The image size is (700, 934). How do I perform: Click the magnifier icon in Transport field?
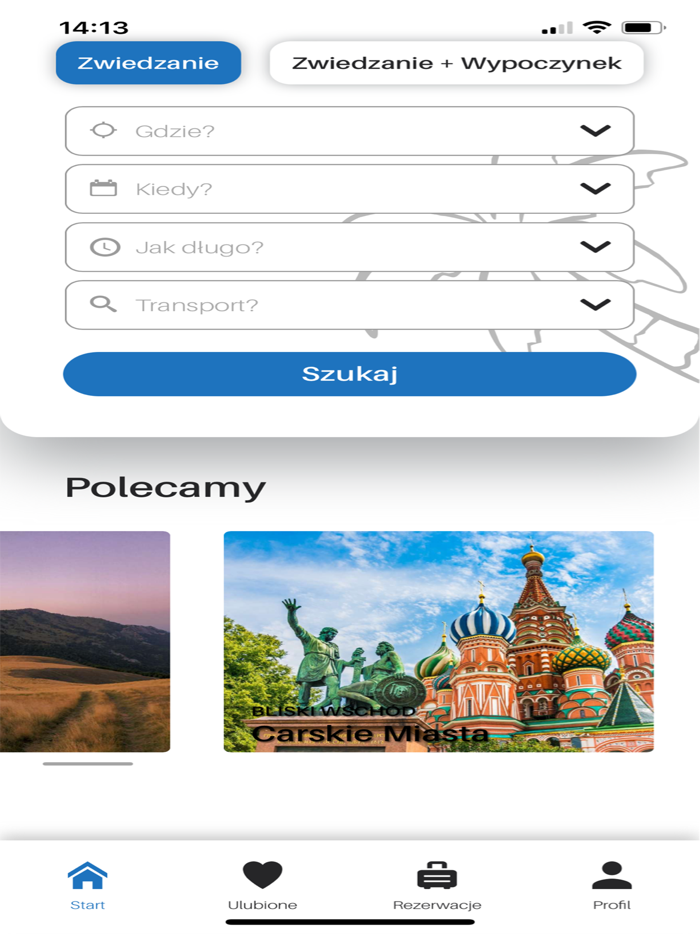[x=103, y=304]
